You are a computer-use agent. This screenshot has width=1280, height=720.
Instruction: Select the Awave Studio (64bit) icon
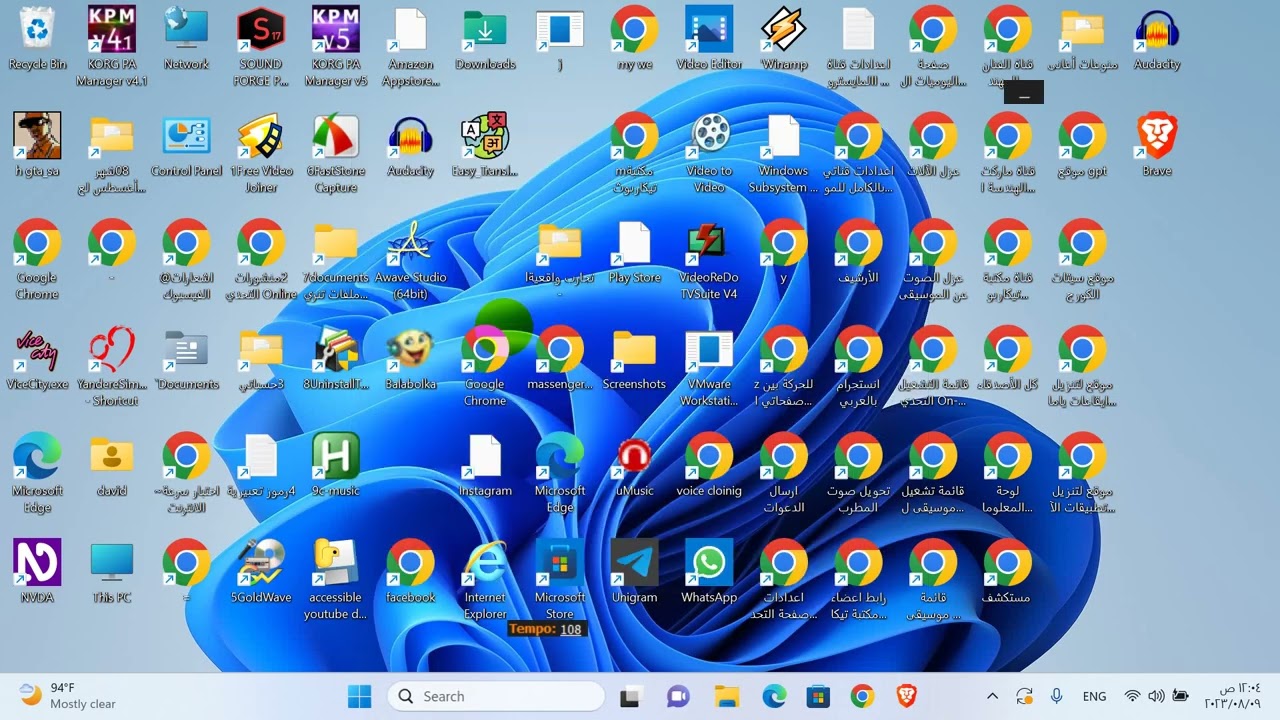coord(410,261)
